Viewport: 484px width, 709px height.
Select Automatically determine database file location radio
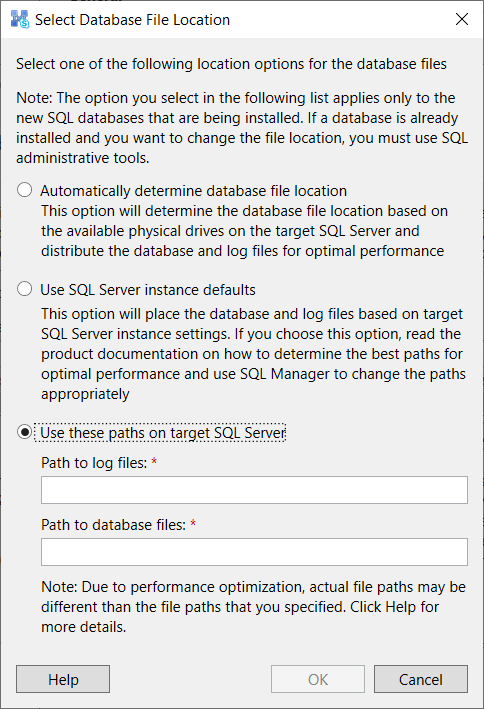[24, 190]
